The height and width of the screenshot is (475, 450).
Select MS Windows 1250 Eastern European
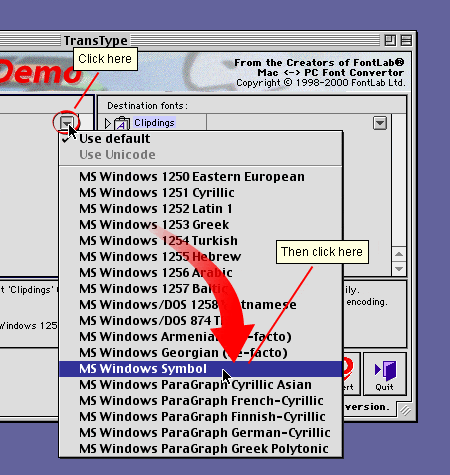[x=201, y=177]
